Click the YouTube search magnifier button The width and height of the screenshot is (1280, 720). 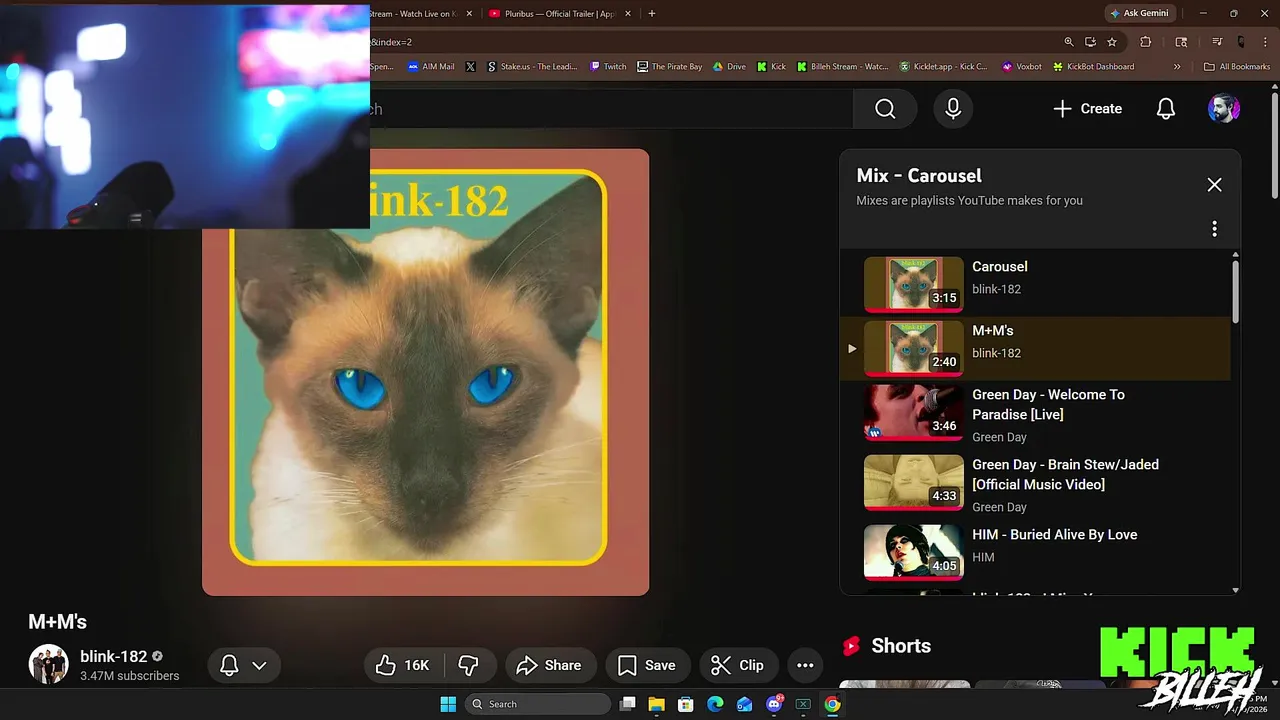click(885, 108)
